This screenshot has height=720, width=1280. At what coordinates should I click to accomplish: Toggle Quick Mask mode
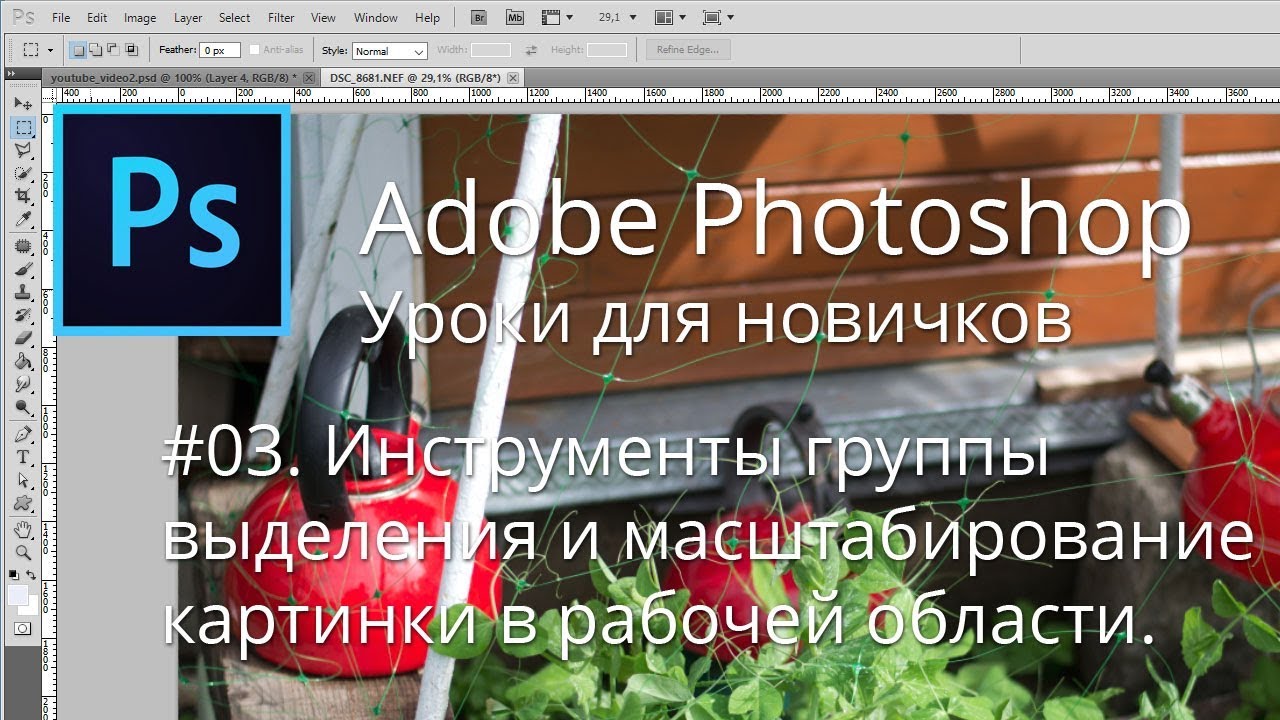[22, 629]
